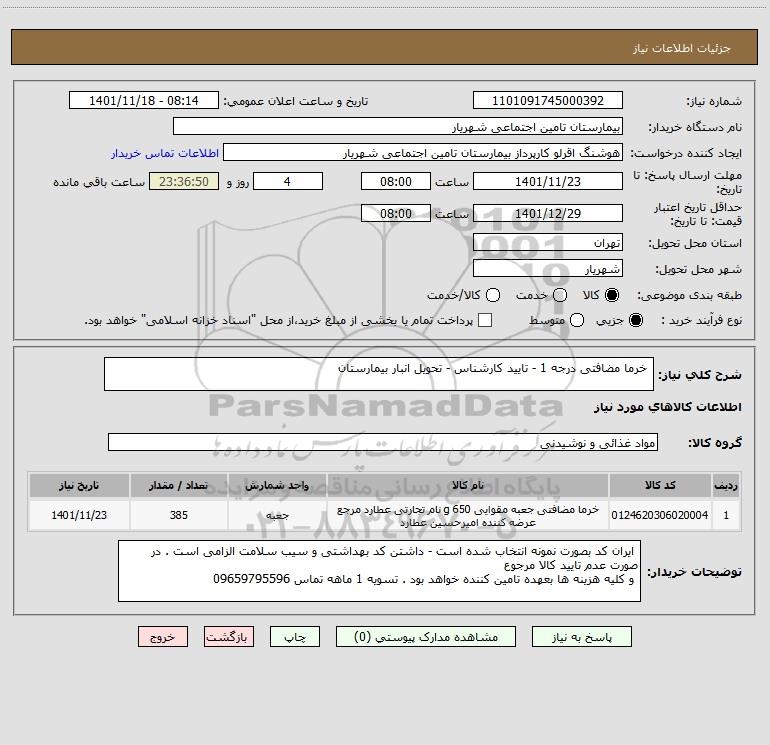Click the نام کالا column header

[x=468, y=485]
